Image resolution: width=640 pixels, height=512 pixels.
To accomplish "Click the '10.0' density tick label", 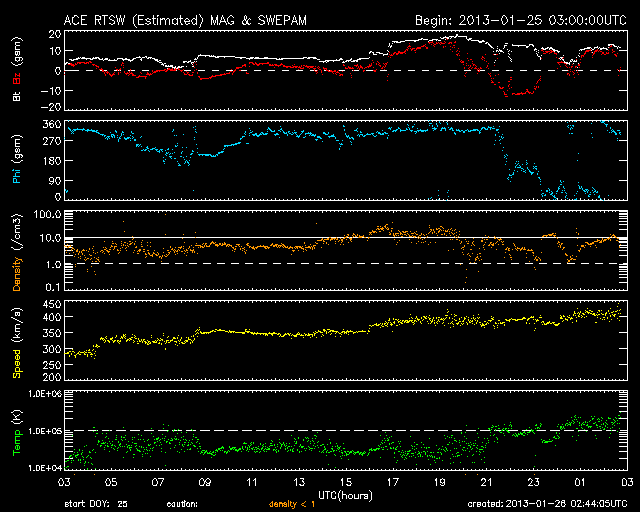I will tap(50, 238).
